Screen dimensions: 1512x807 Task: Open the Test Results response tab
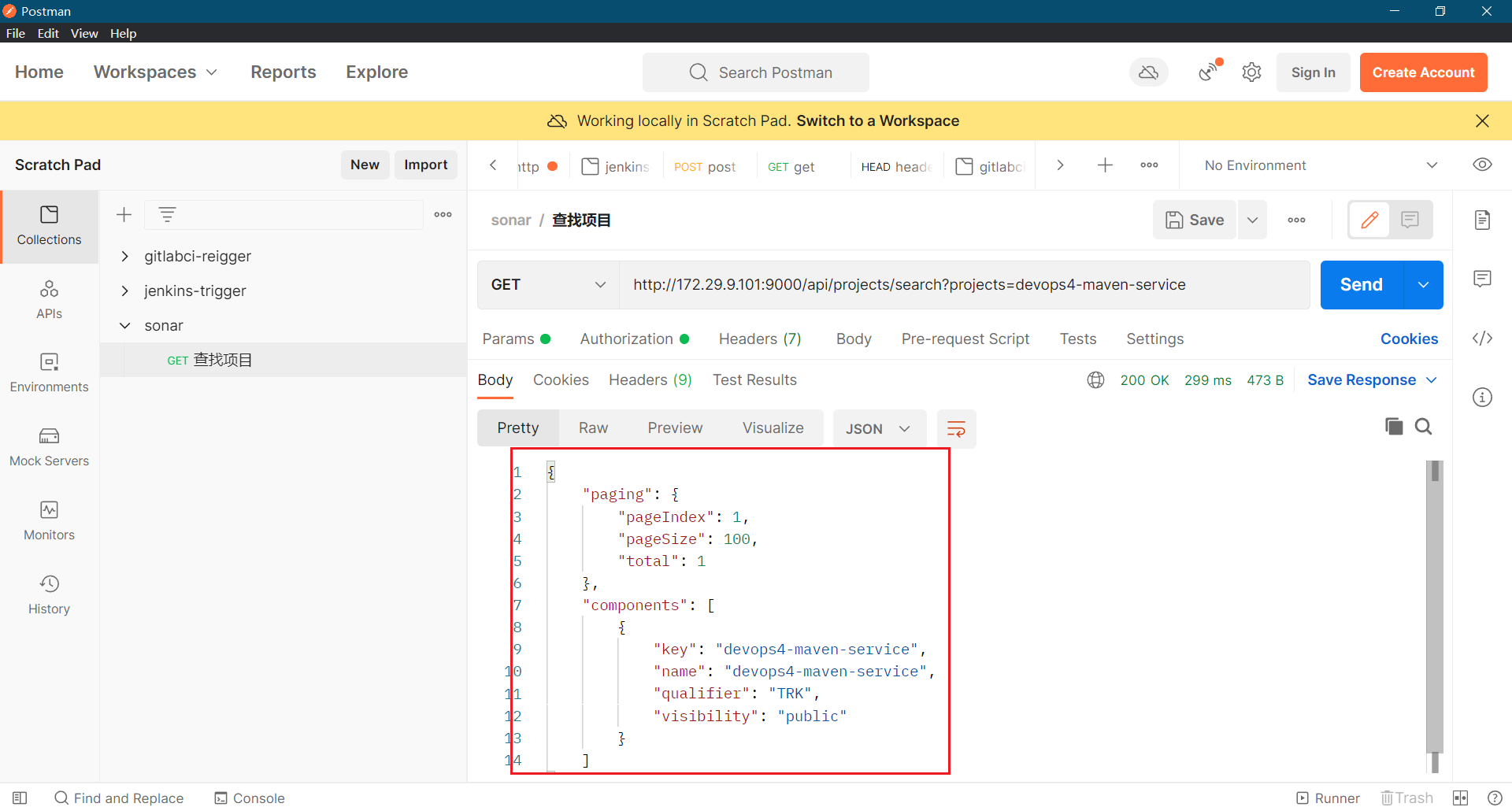click(x=754, y=379)
